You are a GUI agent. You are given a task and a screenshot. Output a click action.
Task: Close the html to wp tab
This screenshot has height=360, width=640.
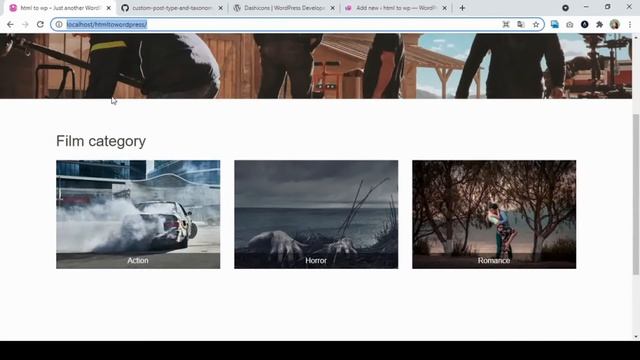click(109, 8)
